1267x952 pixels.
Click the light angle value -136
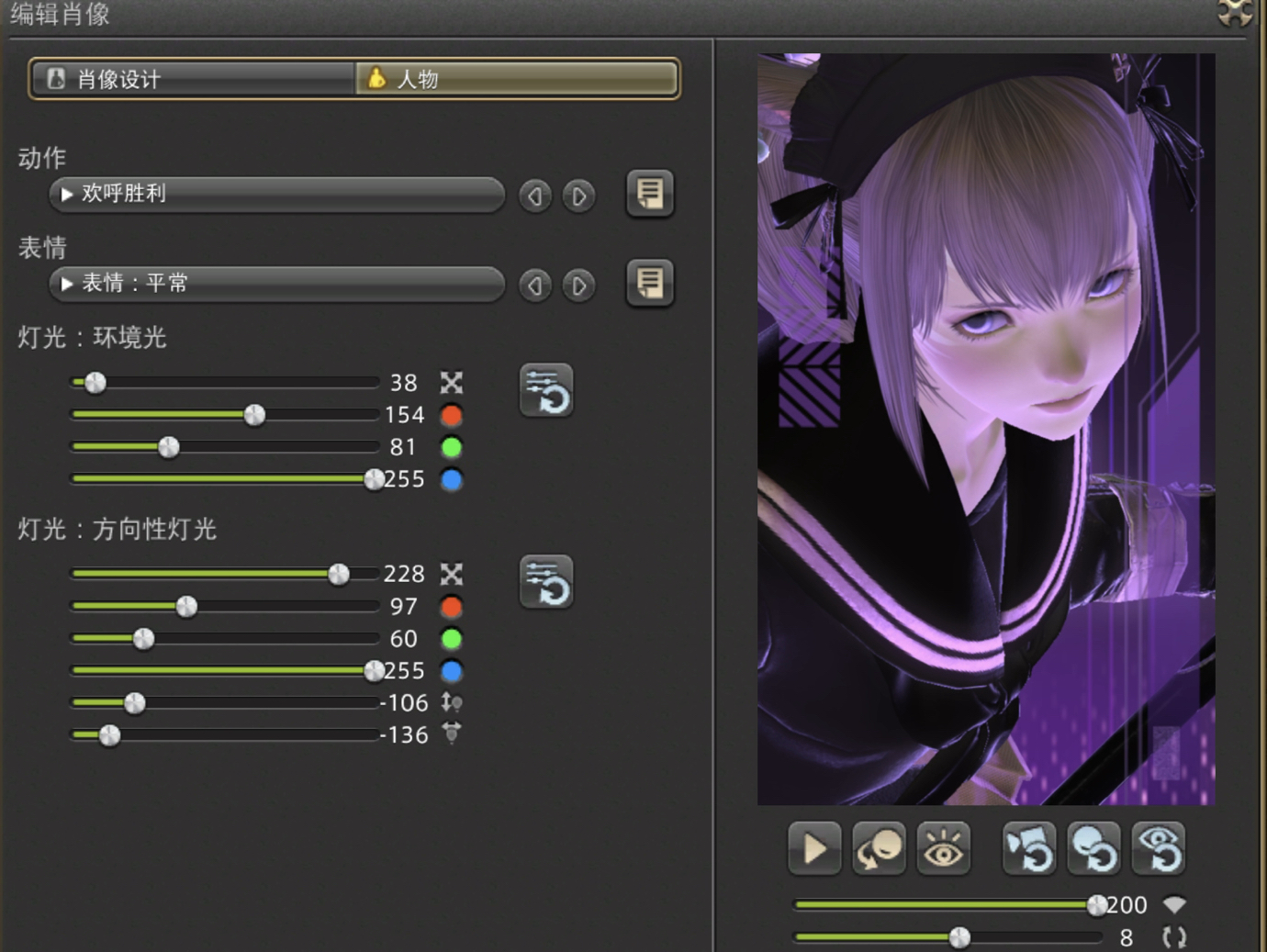click(x=405, y=735)
